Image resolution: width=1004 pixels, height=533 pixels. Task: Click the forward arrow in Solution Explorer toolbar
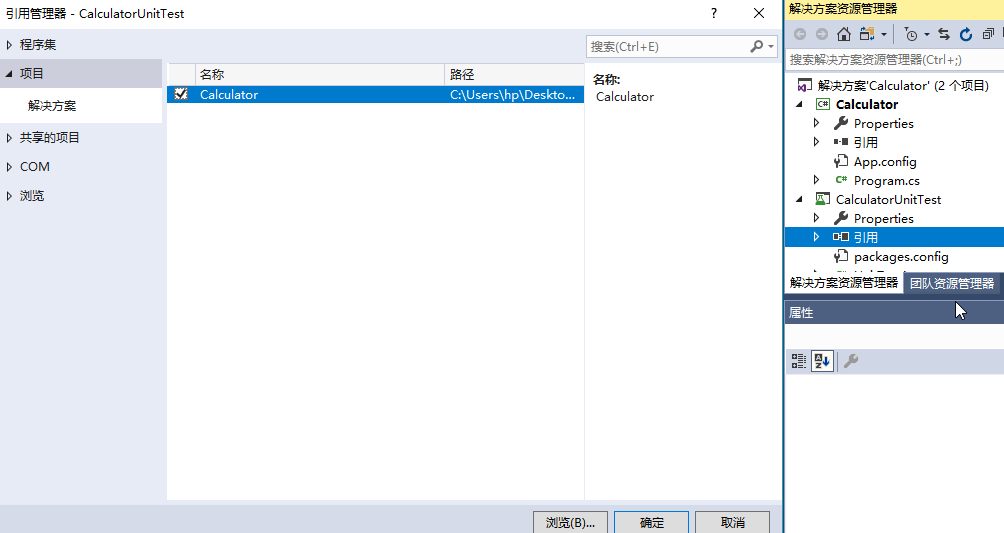tap(822, 34)
